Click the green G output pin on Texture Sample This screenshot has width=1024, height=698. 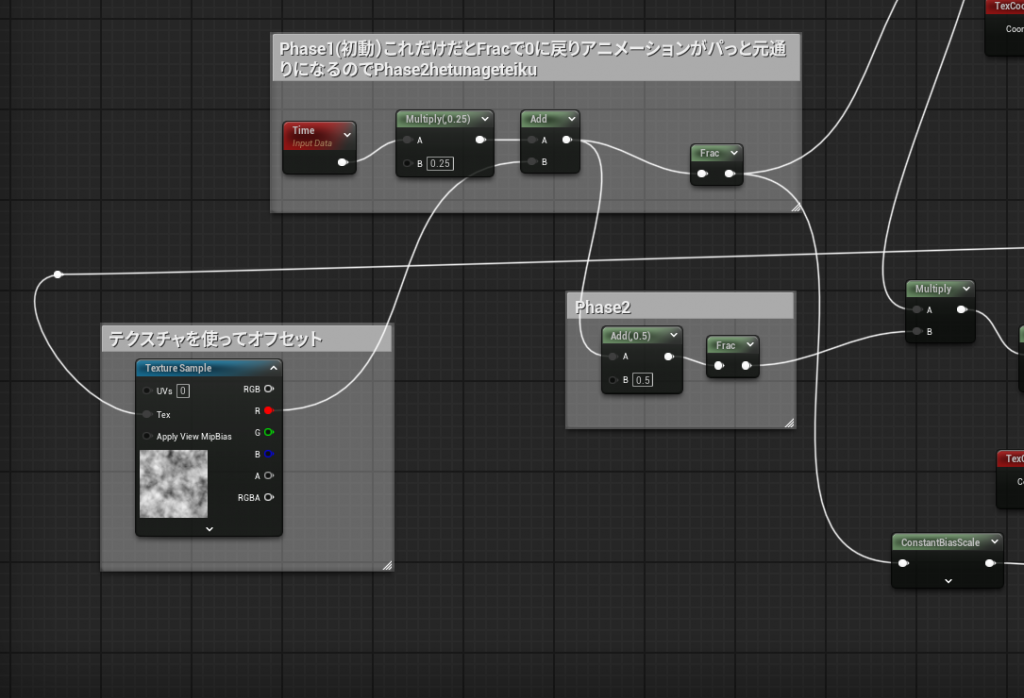pyautogui.click(x=268, y=432)
